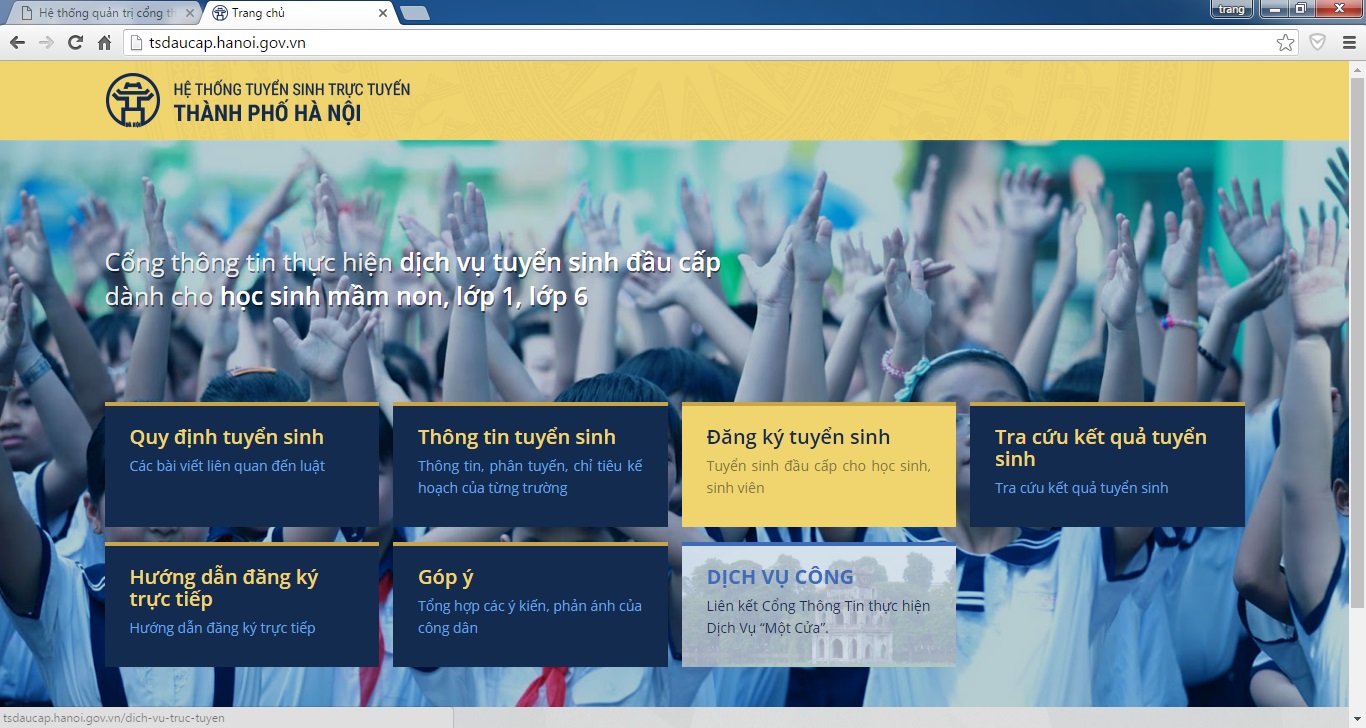Viewport: 1366px width, 728px height.
Task: Open Hướng dẫn đăng ký trực tiếp tile
Action: click(241, 605)
